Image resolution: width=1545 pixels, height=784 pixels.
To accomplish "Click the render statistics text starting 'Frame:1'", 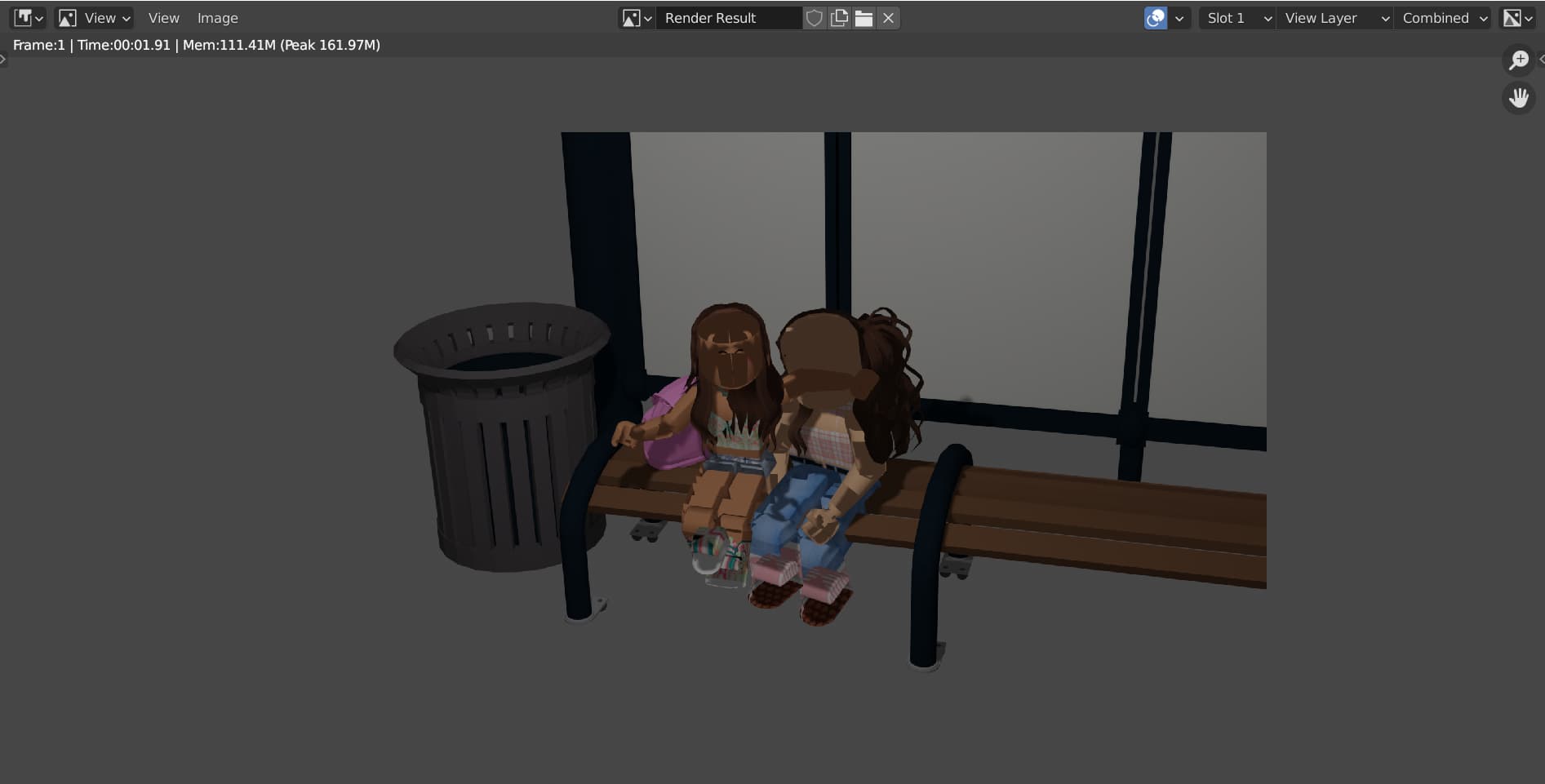I will [x=197, y=45].
